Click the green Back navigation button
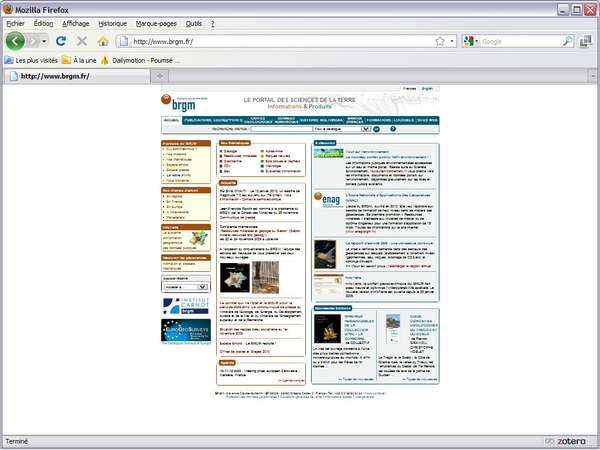The height and width of the screenshot is (450, 600). tap(16, 41)
